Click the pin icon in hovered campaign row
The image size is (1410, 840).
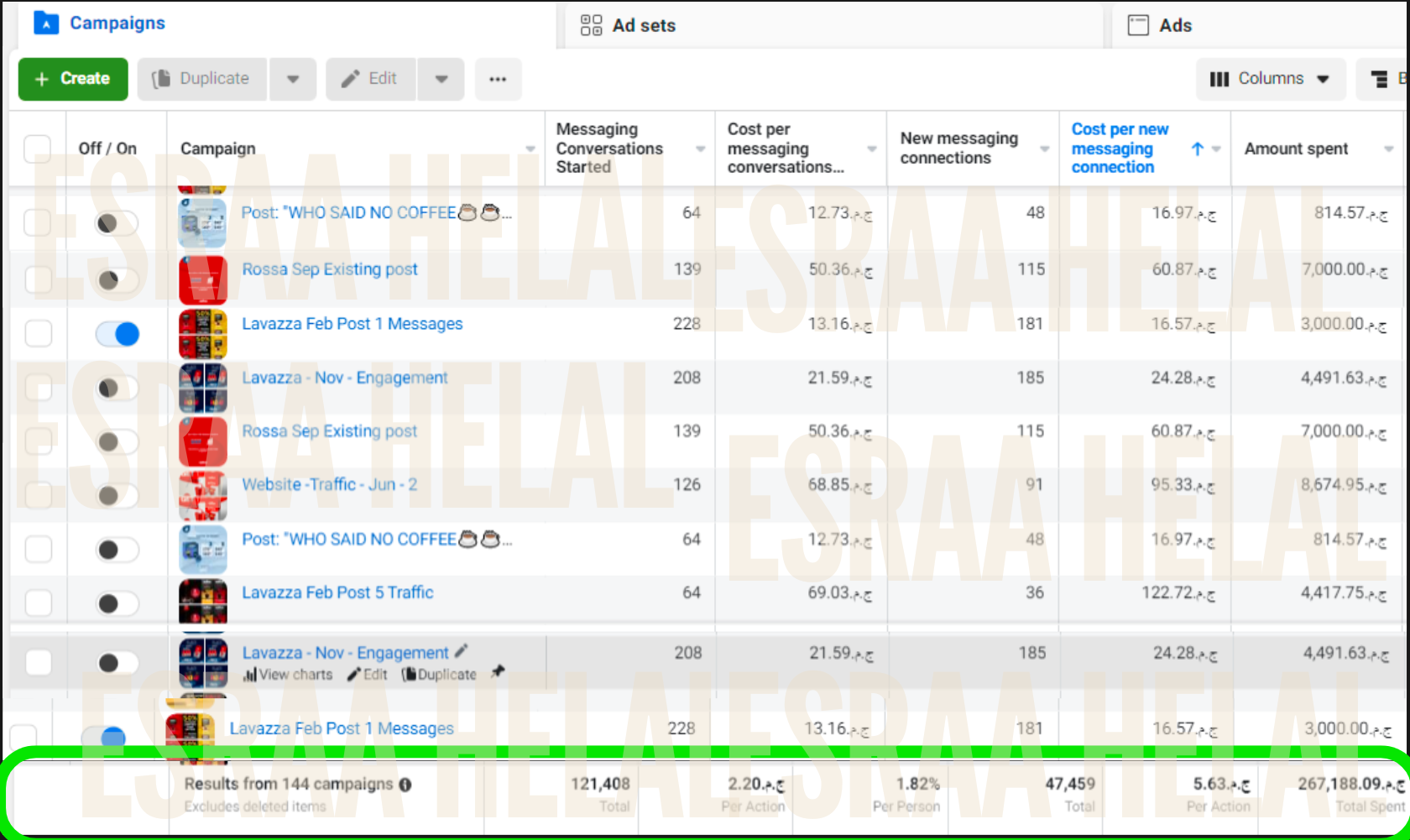point(498,671)
